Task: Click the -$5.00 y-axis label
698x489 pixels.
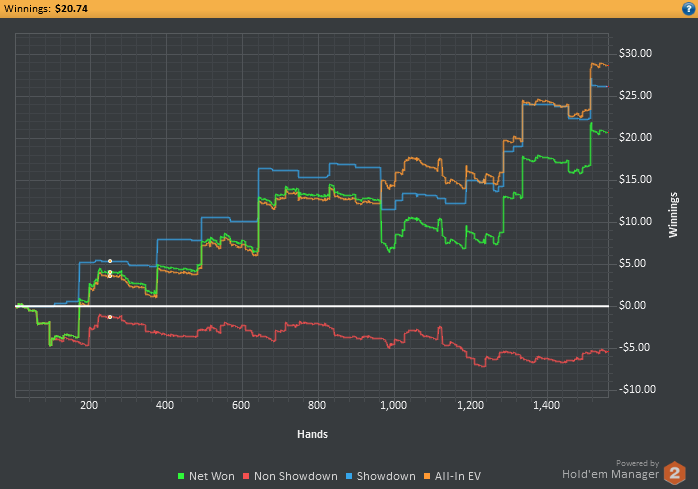Action: (634, 347)
